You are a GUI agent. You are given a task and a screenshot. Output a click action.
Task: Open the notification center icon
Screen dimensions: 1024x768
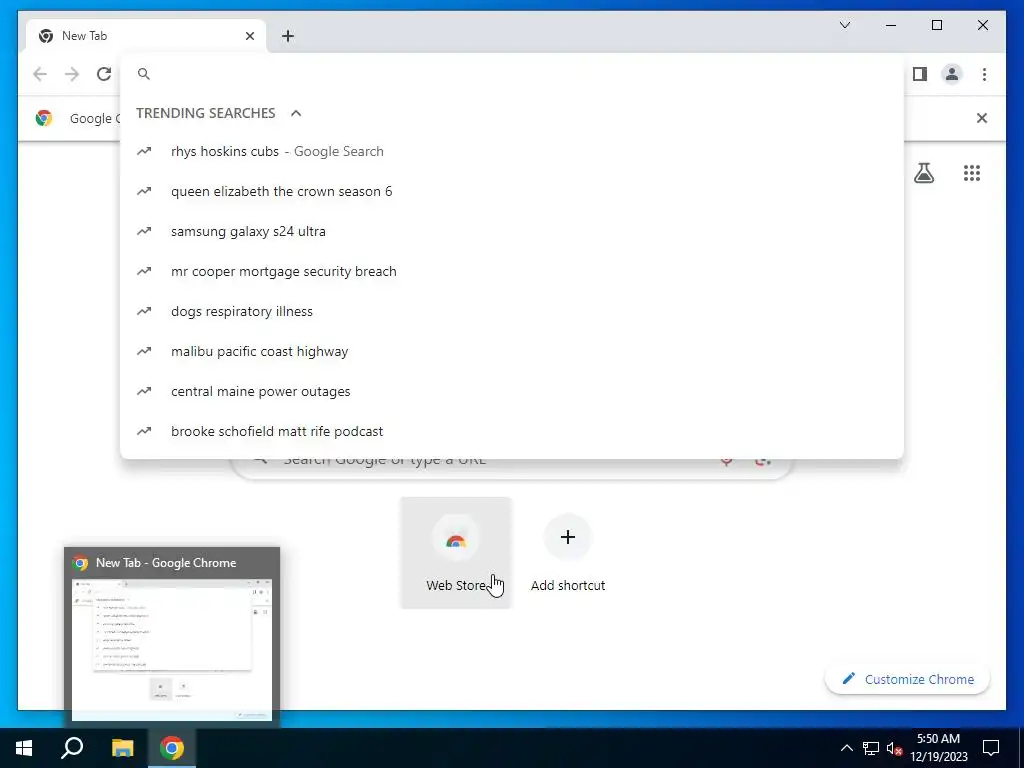[991, 748]
